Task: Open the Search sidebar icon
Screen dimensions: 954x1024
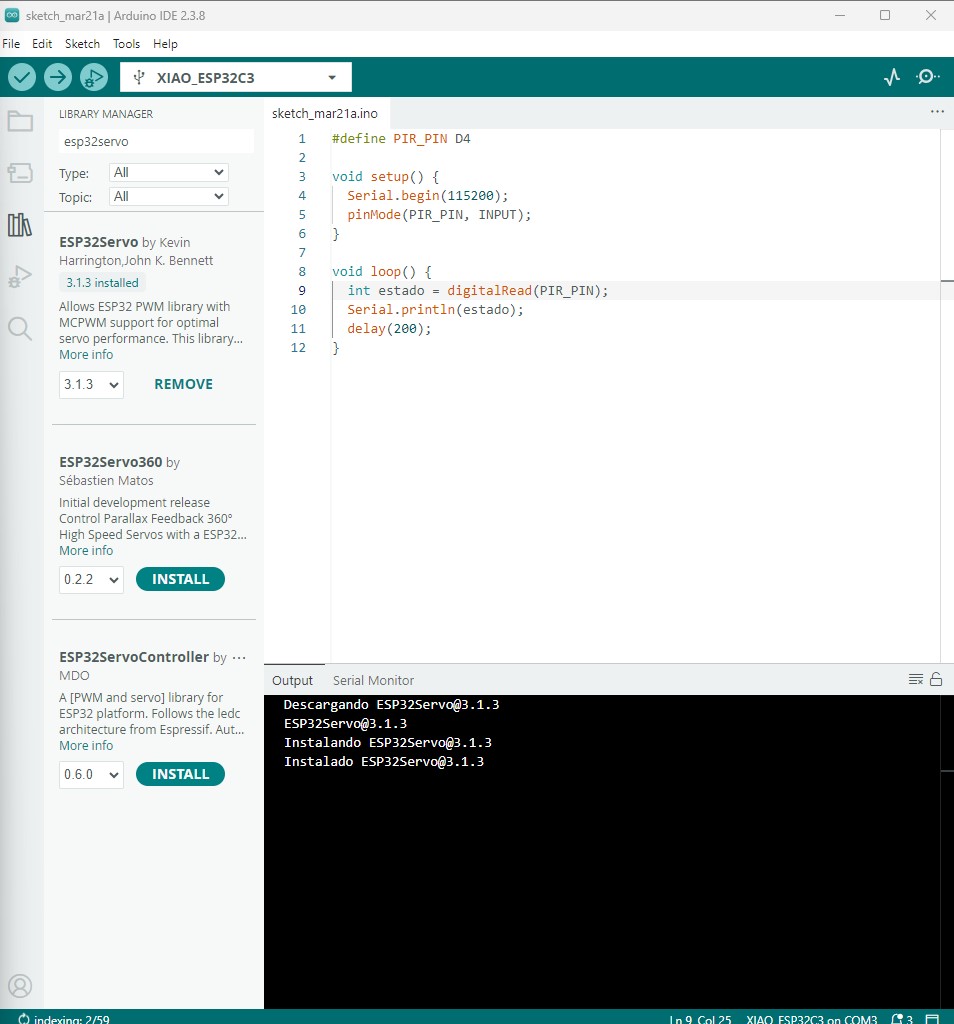Action: coord(20,328)
